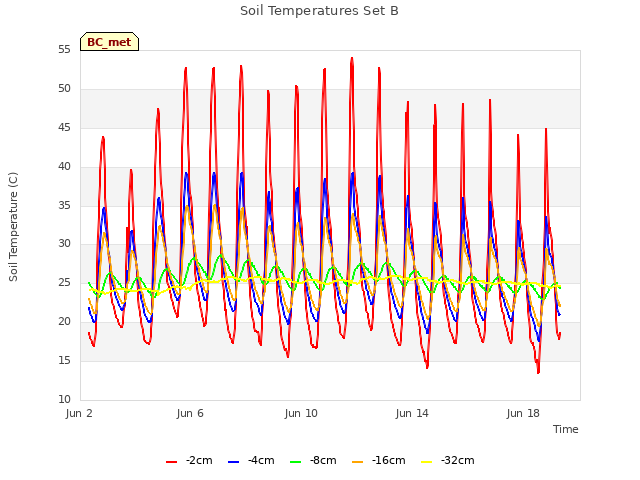
Task: Click the yellow -32cm legend color marker
Action: [427, 462]
